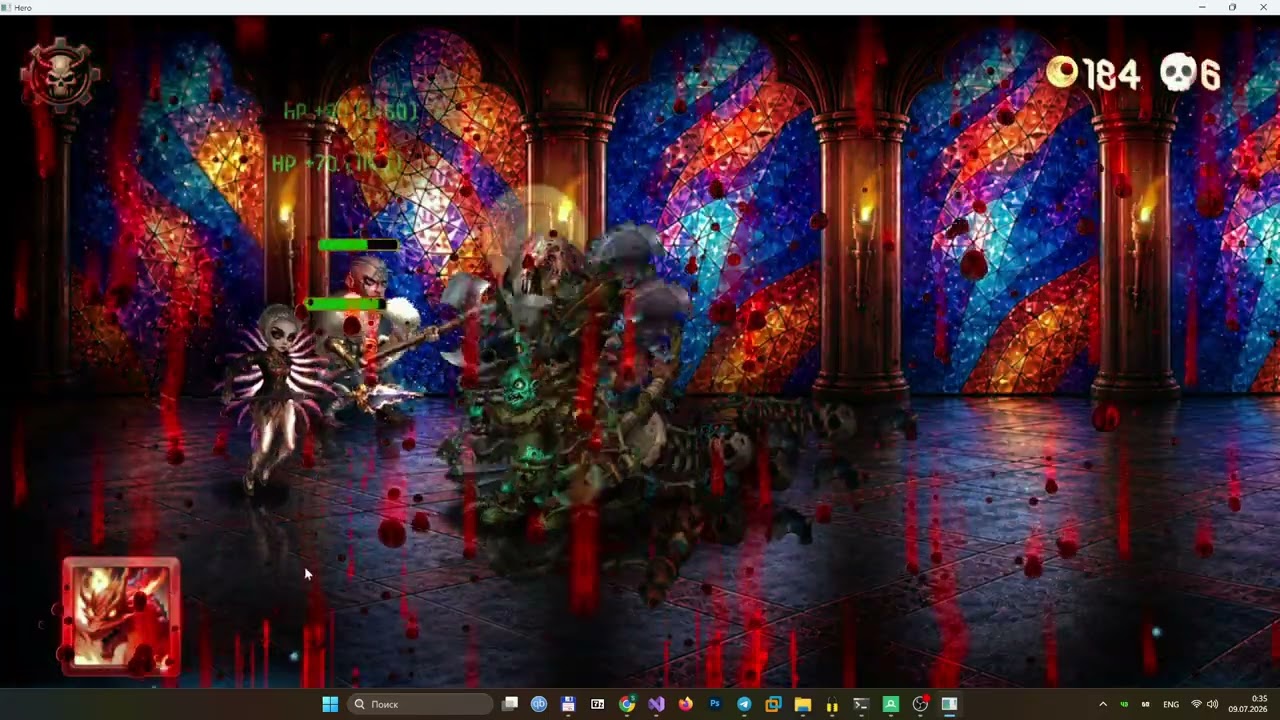Screen dimensions: 1280x720
Task: Switch to Photoshop in the taskbar
Action: point(715,704)
